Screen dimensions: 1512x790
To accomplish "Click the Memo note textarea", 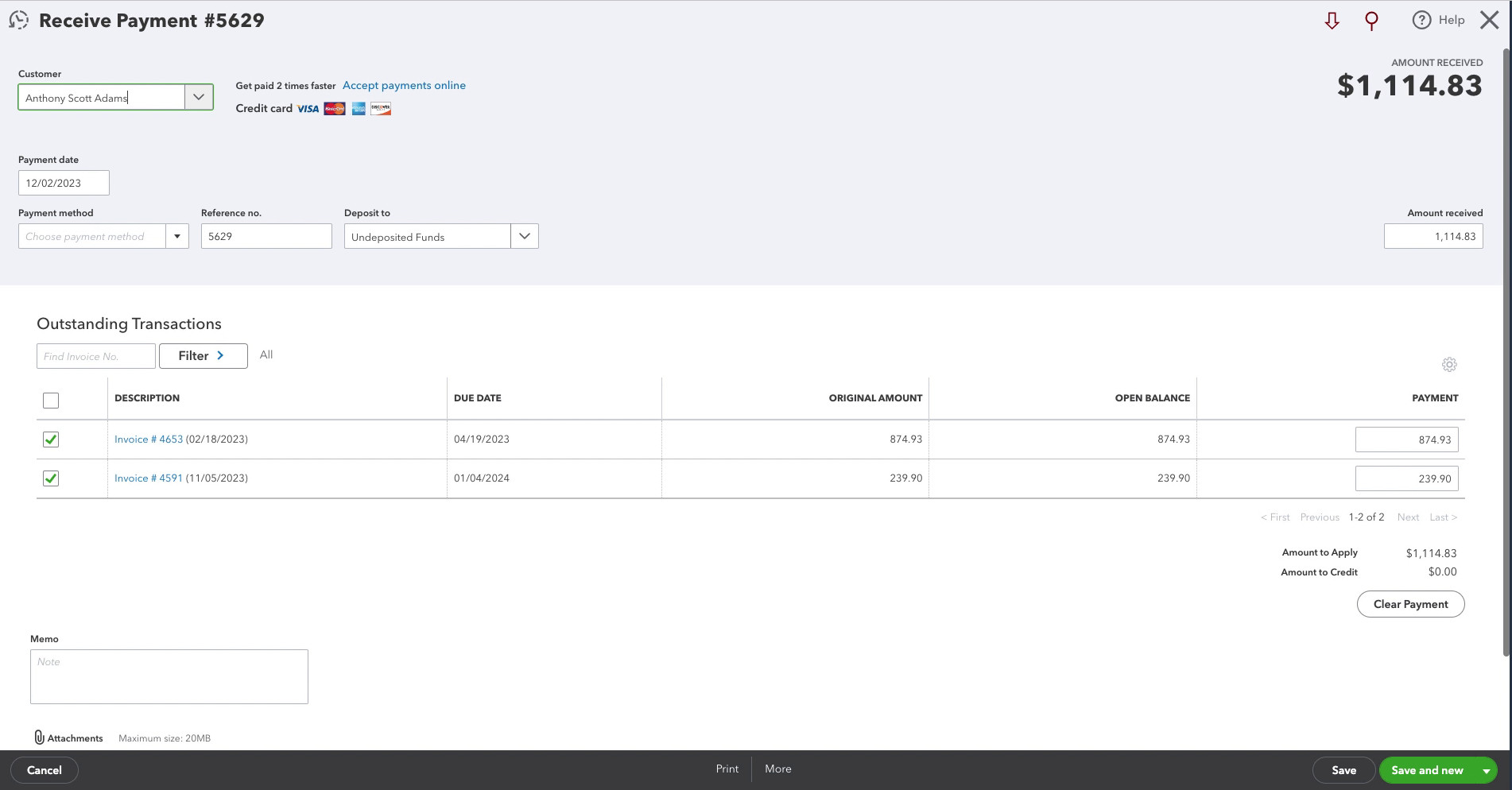I will tap(169, 676).
